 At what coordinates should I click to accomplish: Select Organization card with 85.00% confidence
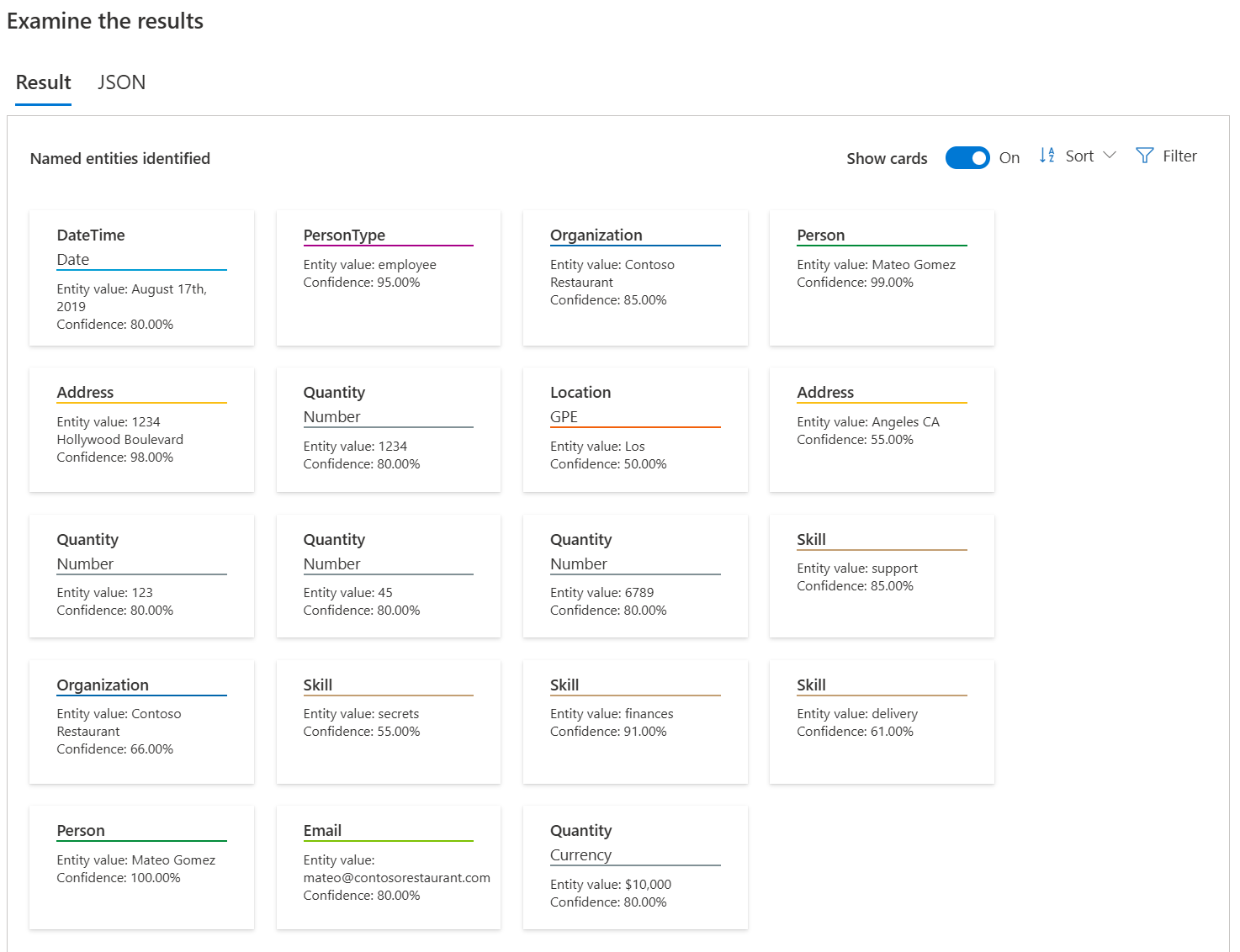(635, 278)
